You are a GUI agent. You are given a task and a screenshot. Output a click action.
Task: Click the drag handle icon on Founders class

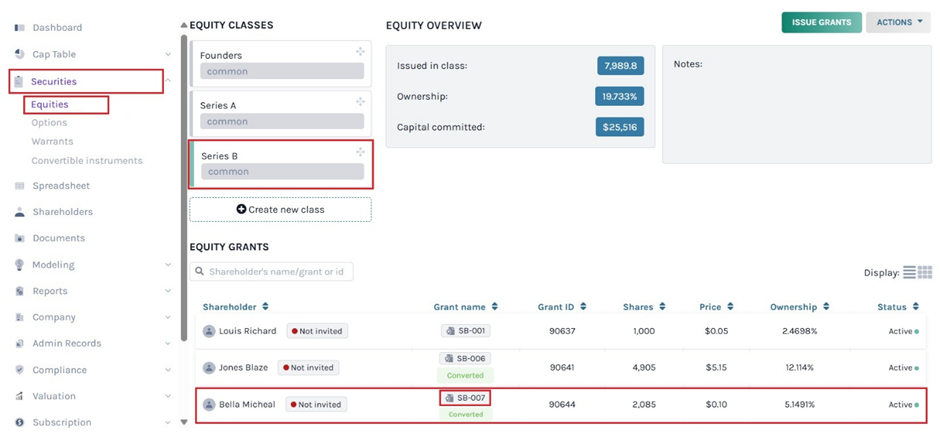click(360, 51)
